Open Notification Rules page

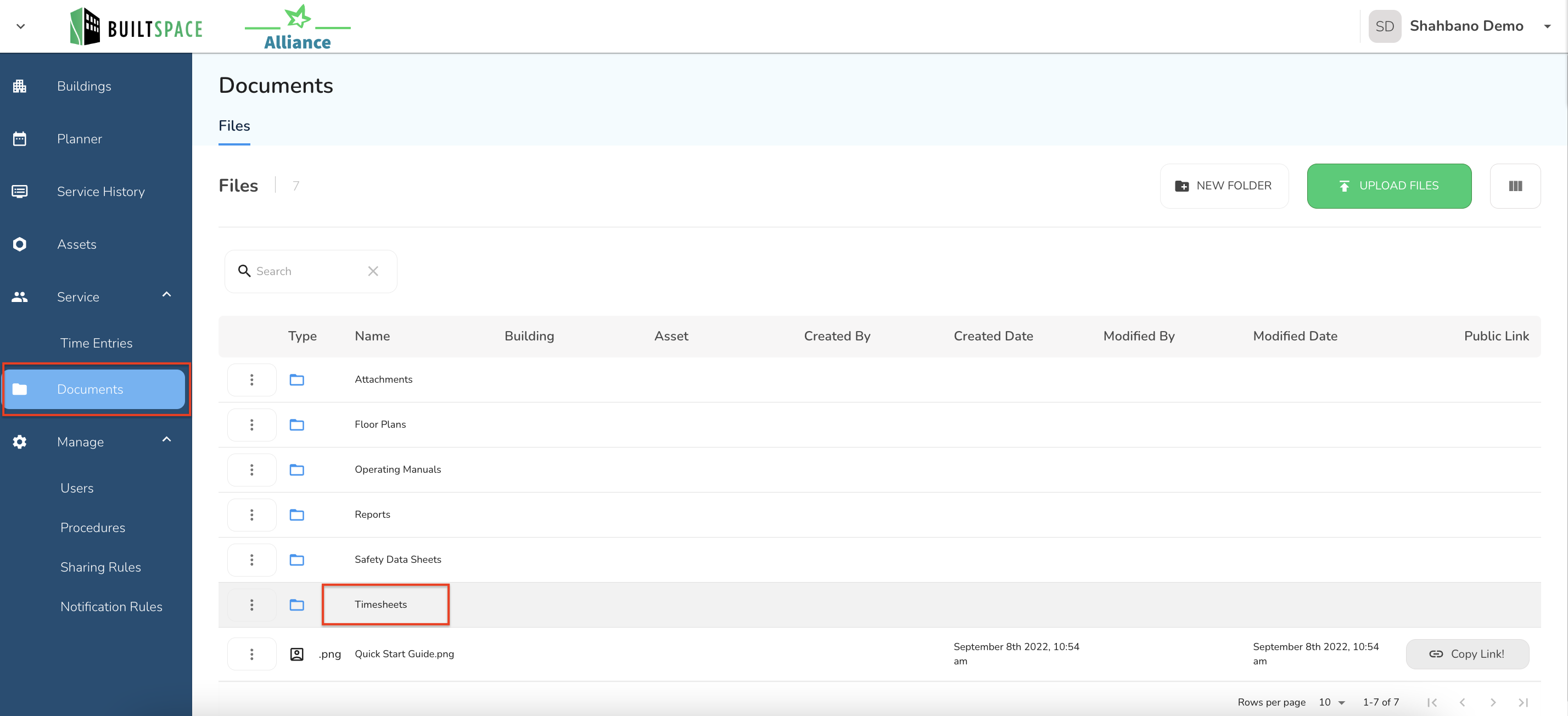111,606
